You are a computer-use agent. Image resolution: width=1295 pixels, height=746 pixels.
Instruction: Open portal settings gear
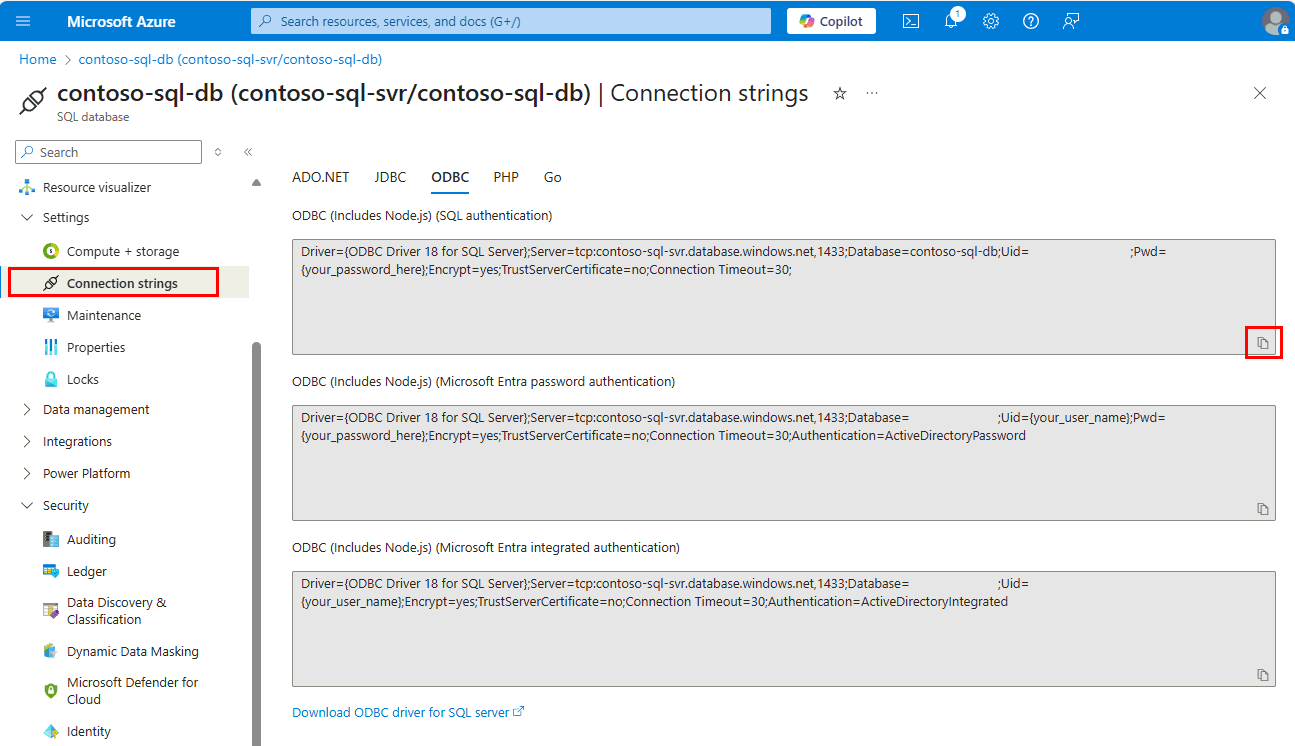(x=991, y=20)
